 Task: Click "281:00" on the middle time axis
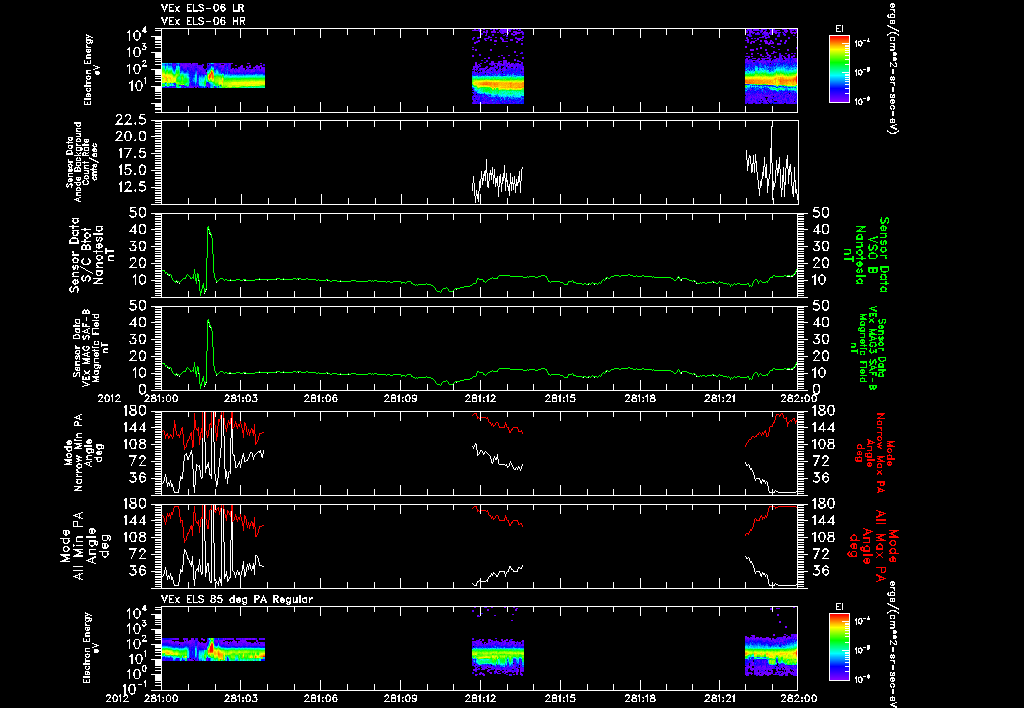pyautogui.click(x=161, y=398)
